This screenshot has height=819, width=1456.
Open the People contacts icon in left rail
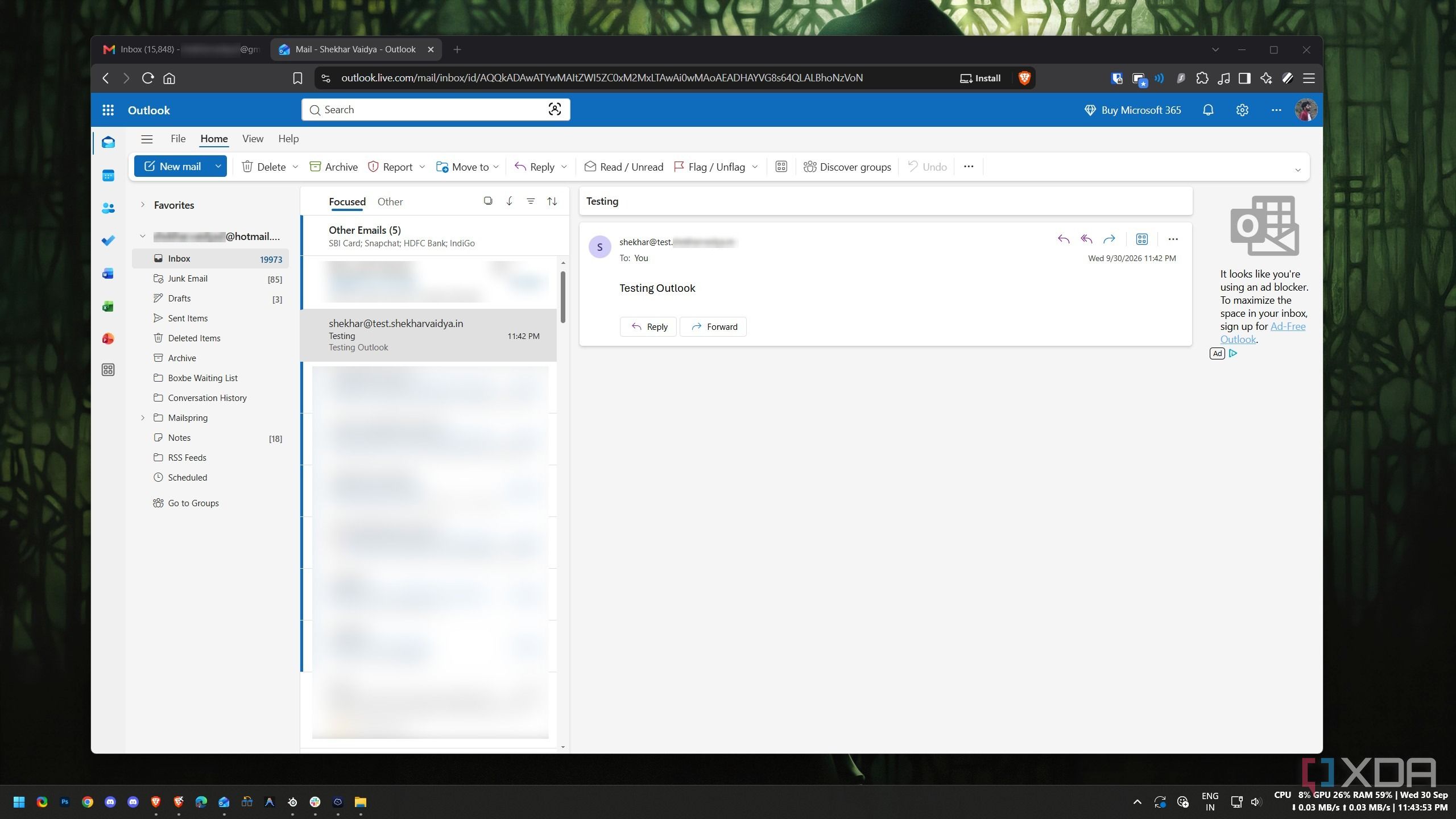(108, 208)
